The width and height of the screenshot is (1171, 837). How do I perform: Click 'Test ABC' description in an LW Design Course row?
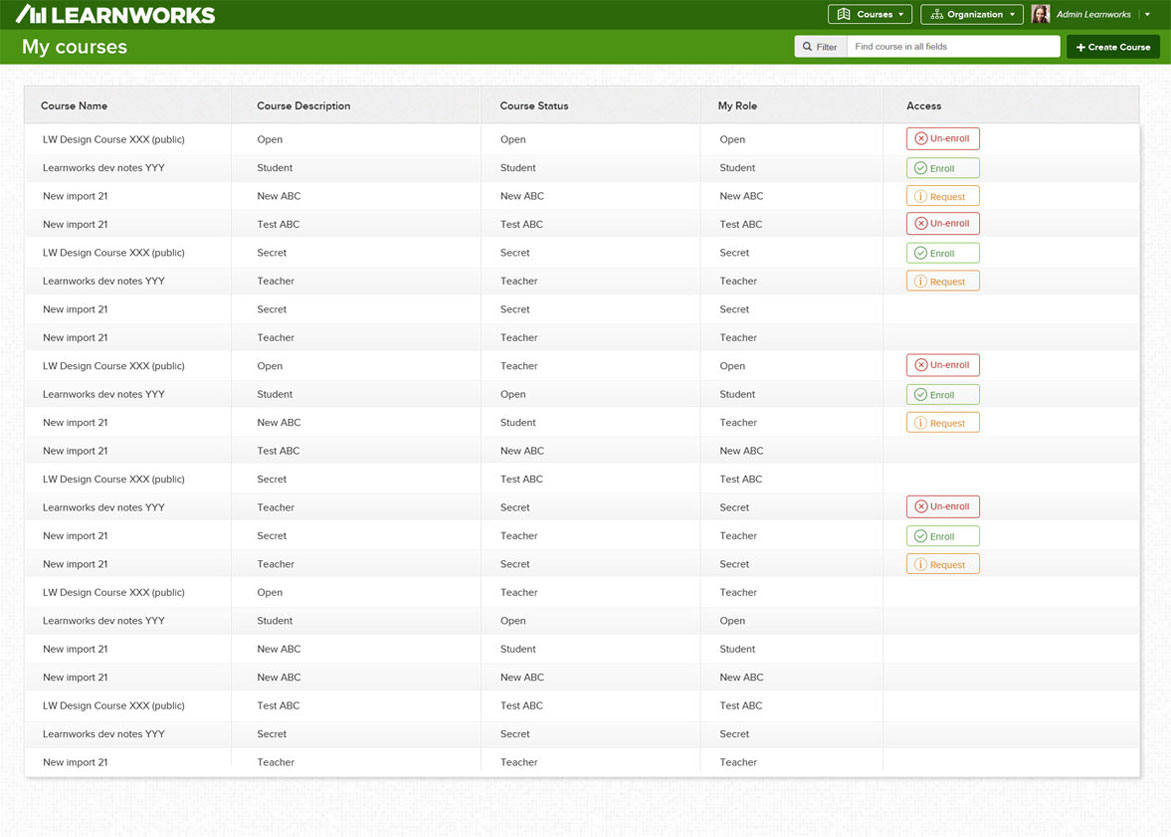tap(278, 706)
